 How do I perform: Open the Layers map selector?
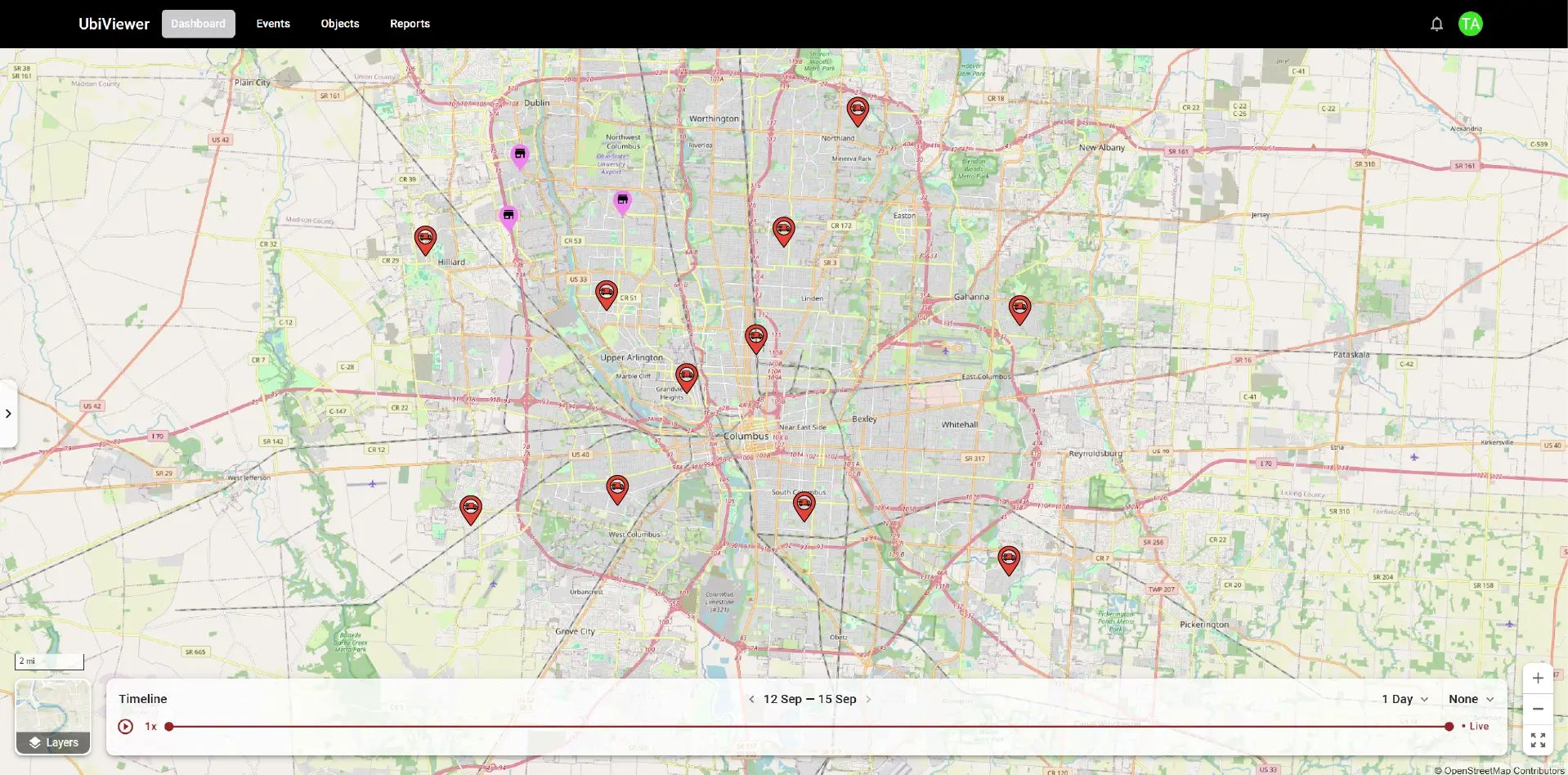pyautogui.click(x=53, y=717)
